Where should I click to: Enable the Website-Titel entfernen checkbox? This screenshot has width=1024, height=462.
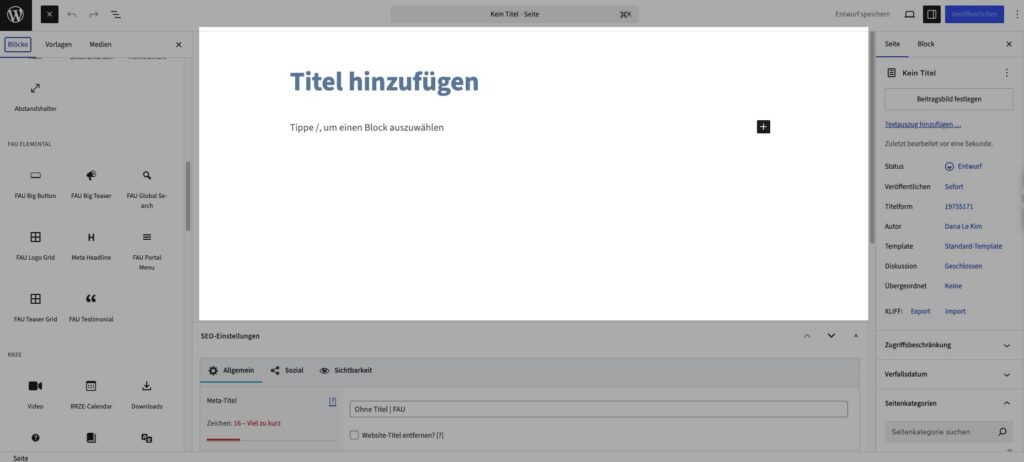pyautogui.click(x=355, y=435)
